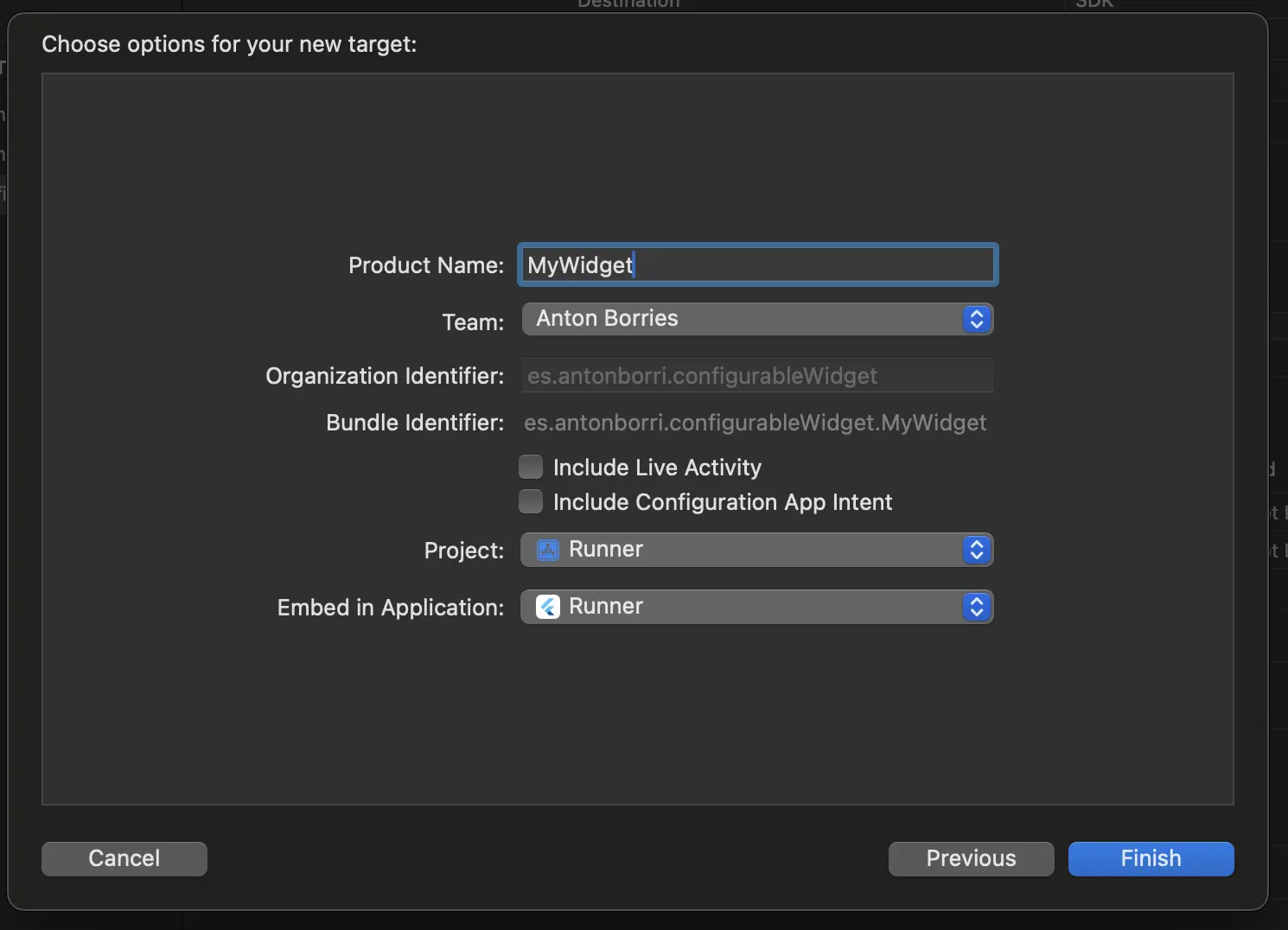1288x930 pixels.
Task: Enable Include Live Activity checkbox
Action: (x=531, y=468)
